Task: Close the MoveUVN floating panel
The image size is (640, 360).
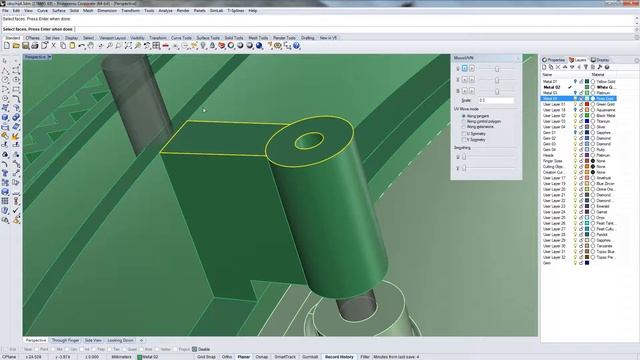Action: click(518, 58)
